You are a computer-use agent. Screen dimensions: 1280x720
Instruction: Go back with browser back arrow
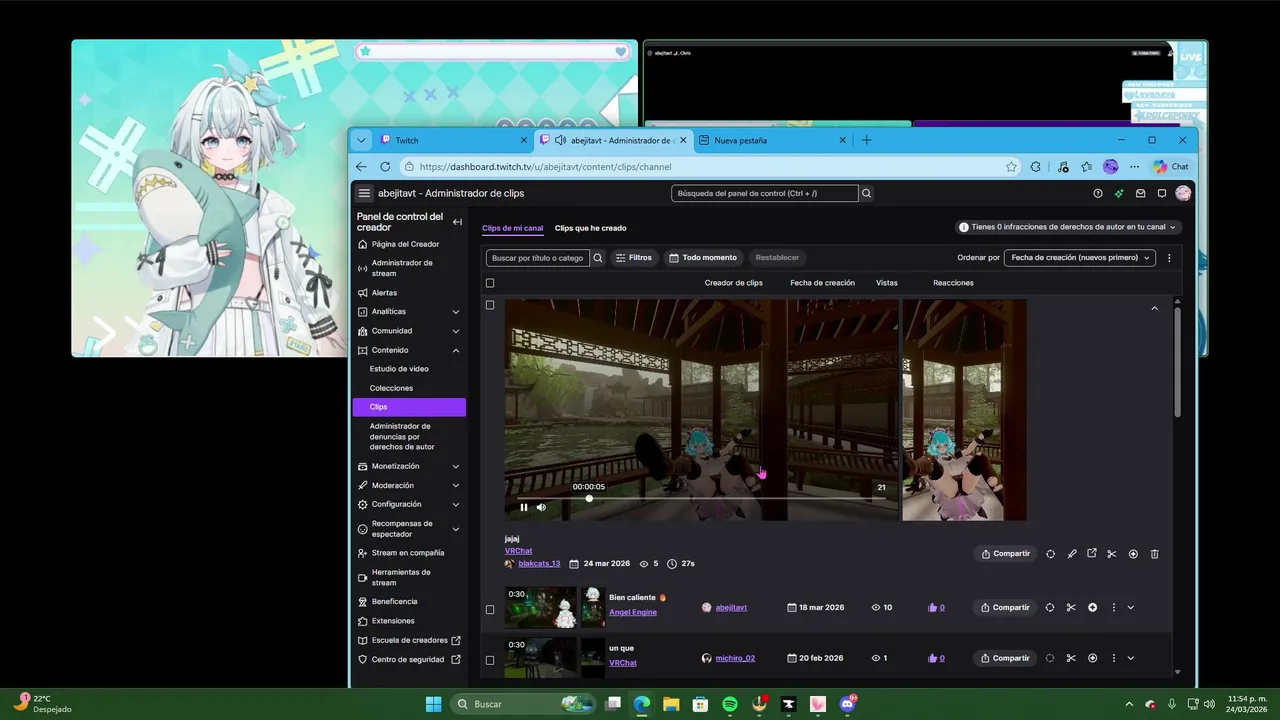pos(362,167)
